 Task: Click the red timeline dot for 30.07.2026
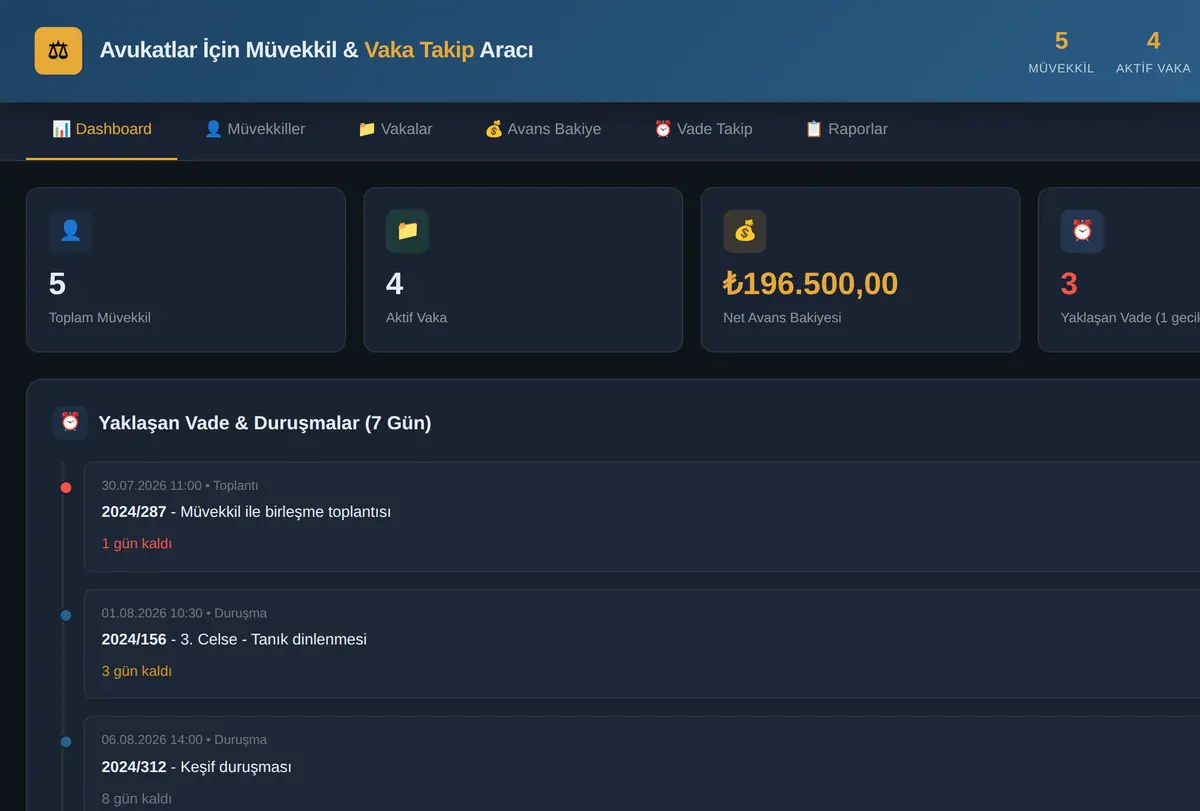coord(66,488)
